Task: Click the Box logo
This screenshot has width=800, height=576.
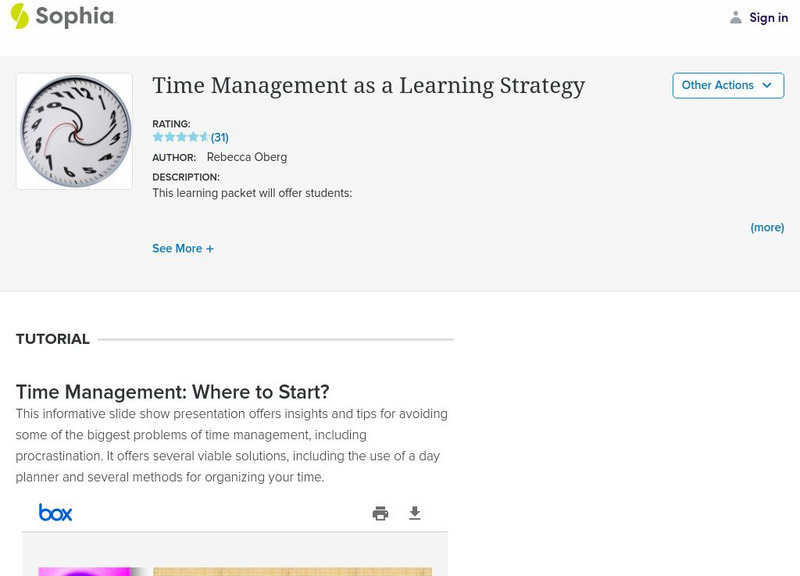Action: point(58,512)
